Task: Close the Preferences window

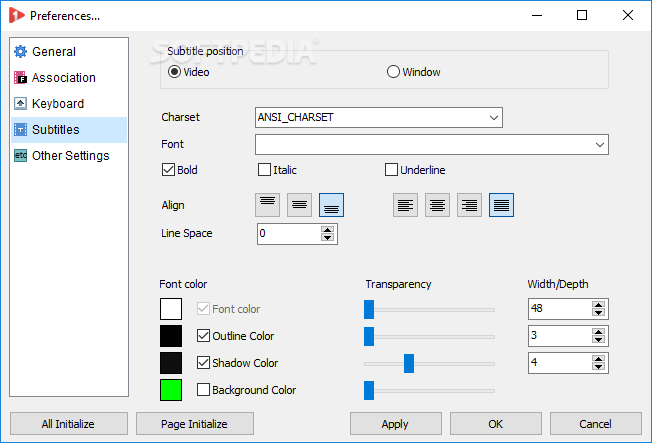Action: pos(628,15)
